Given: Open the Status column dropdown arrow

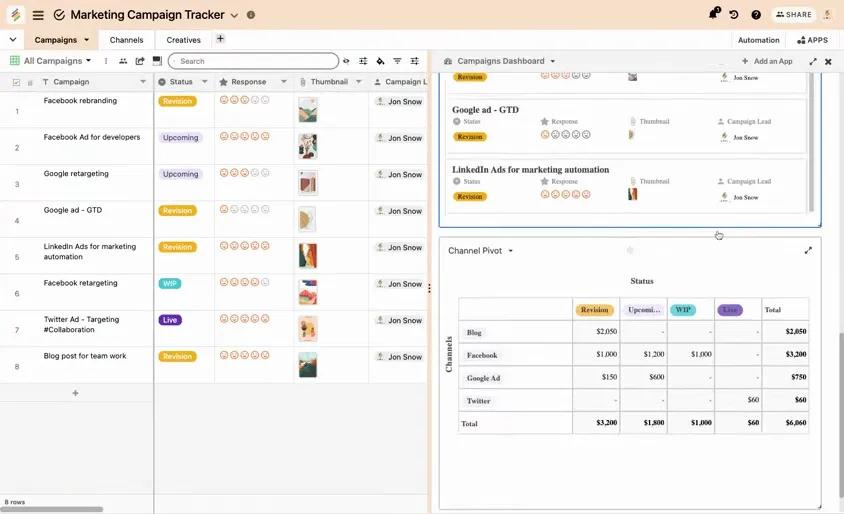Looking at the screenshot, I should tap(205, 82).
